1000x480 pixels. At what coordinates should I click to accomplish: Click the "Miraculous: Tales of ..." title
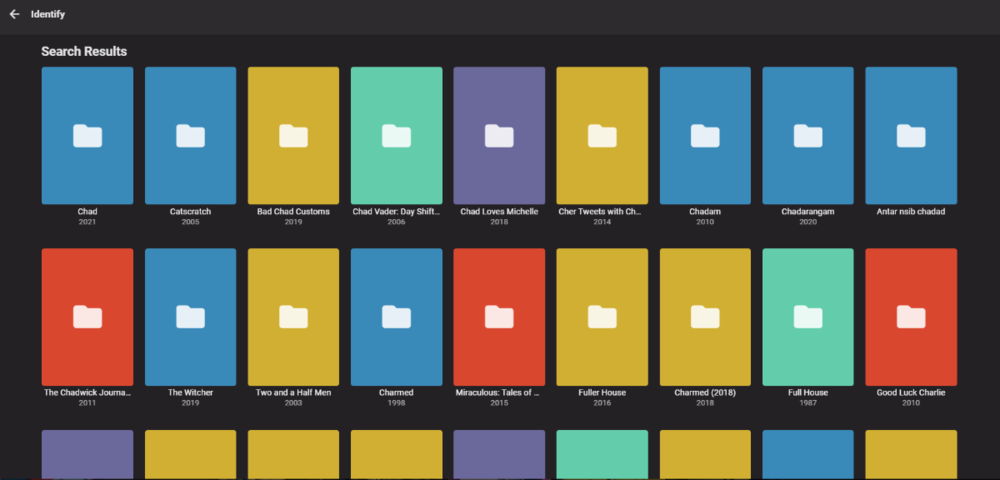(x=499, y=393)
